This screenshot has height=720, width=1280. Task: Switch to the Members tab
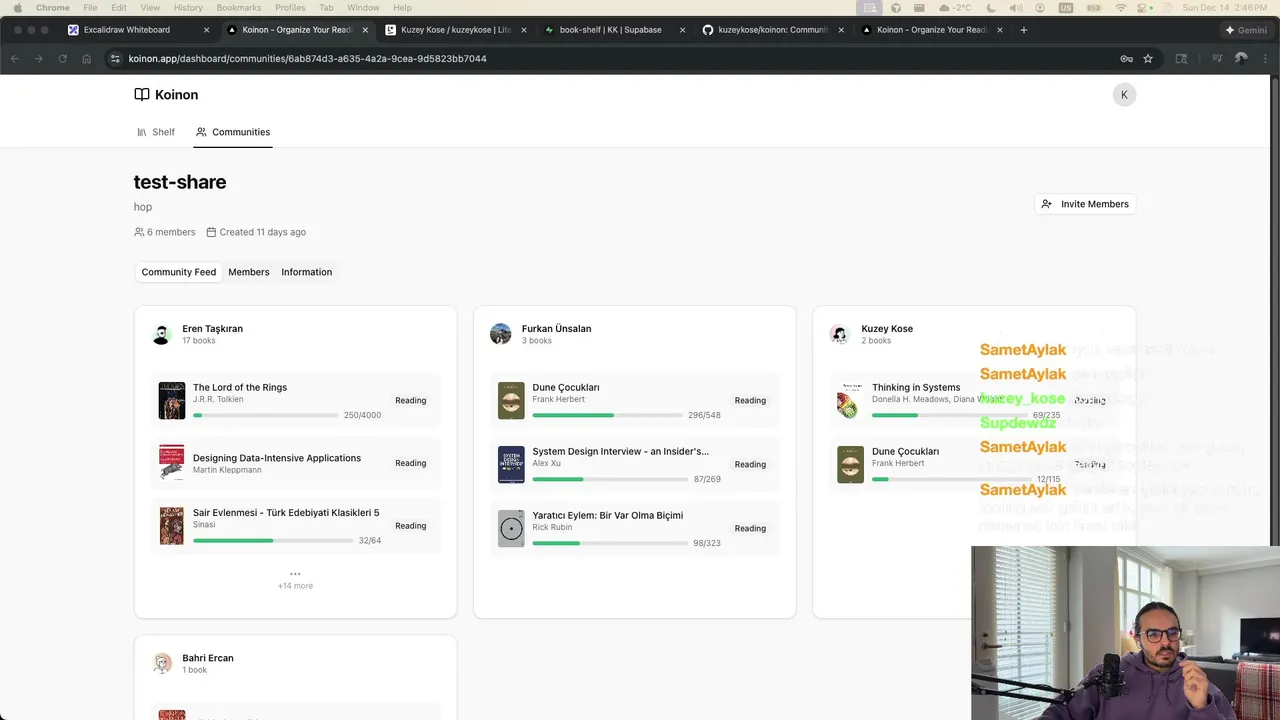click(x=249, y=272)
